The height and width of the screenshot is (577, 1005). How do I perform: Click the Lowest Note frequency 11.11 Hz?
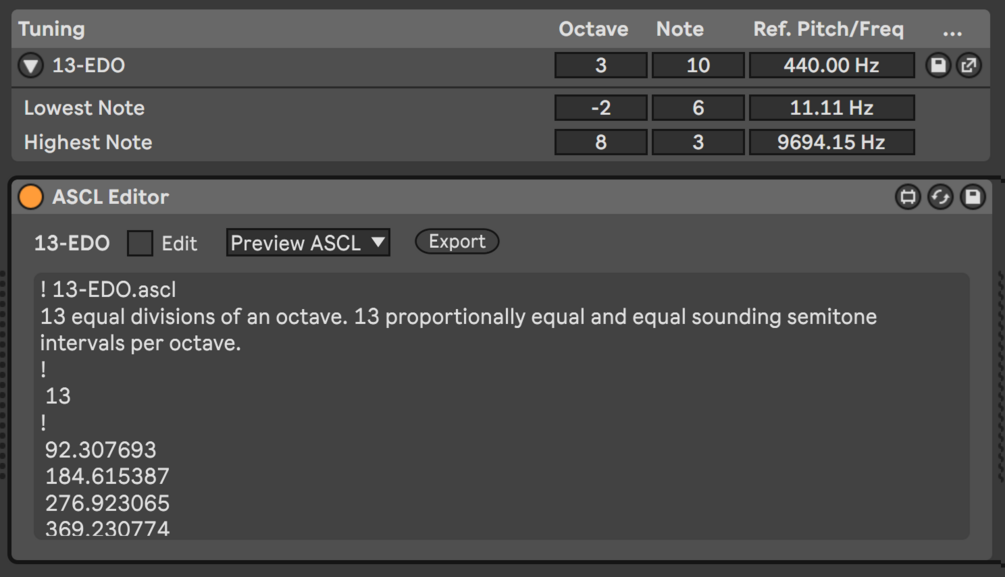click(x=831, y=108)
